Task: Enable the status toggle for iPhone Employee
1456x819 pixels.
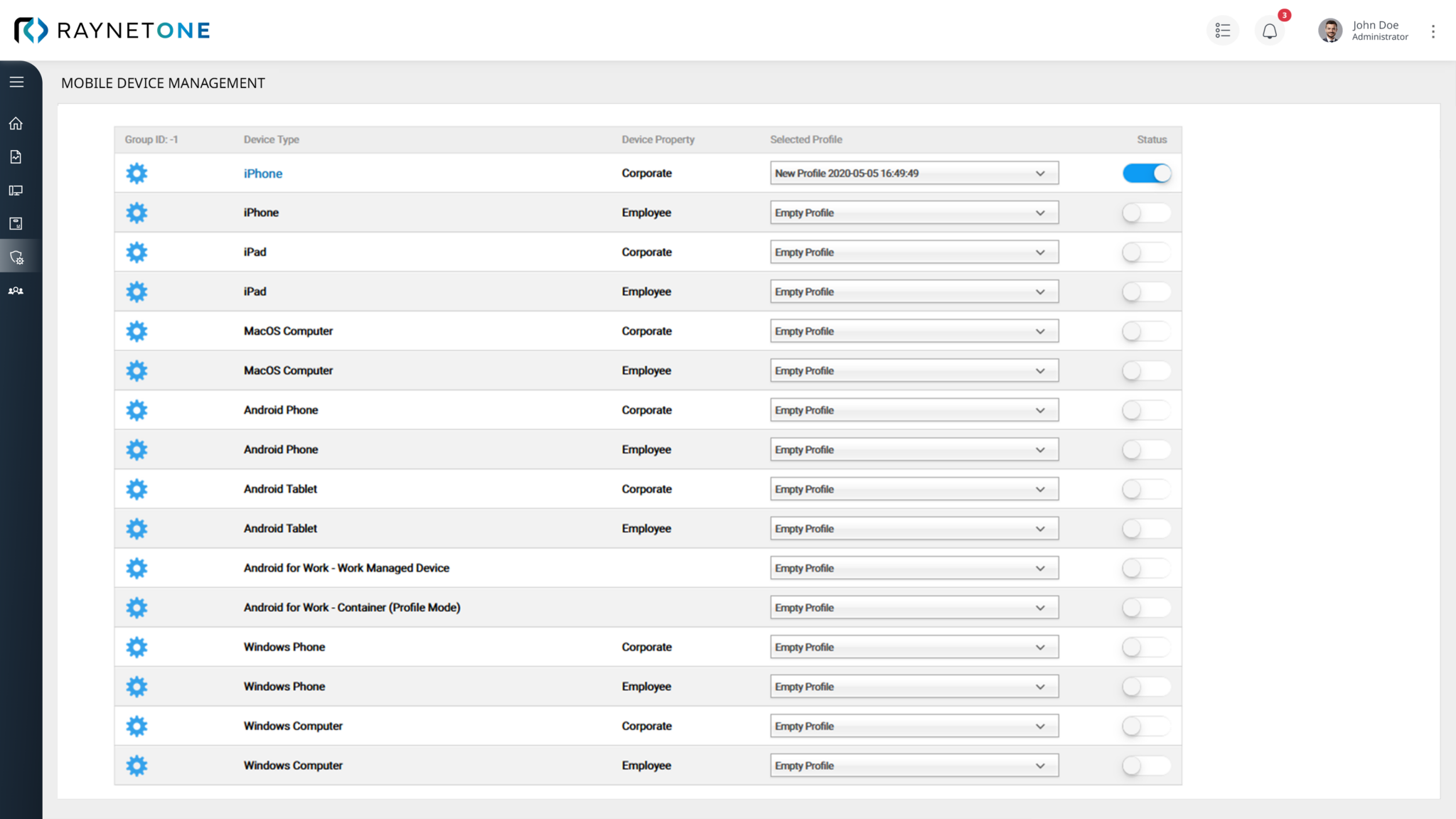Action: 1147,213
